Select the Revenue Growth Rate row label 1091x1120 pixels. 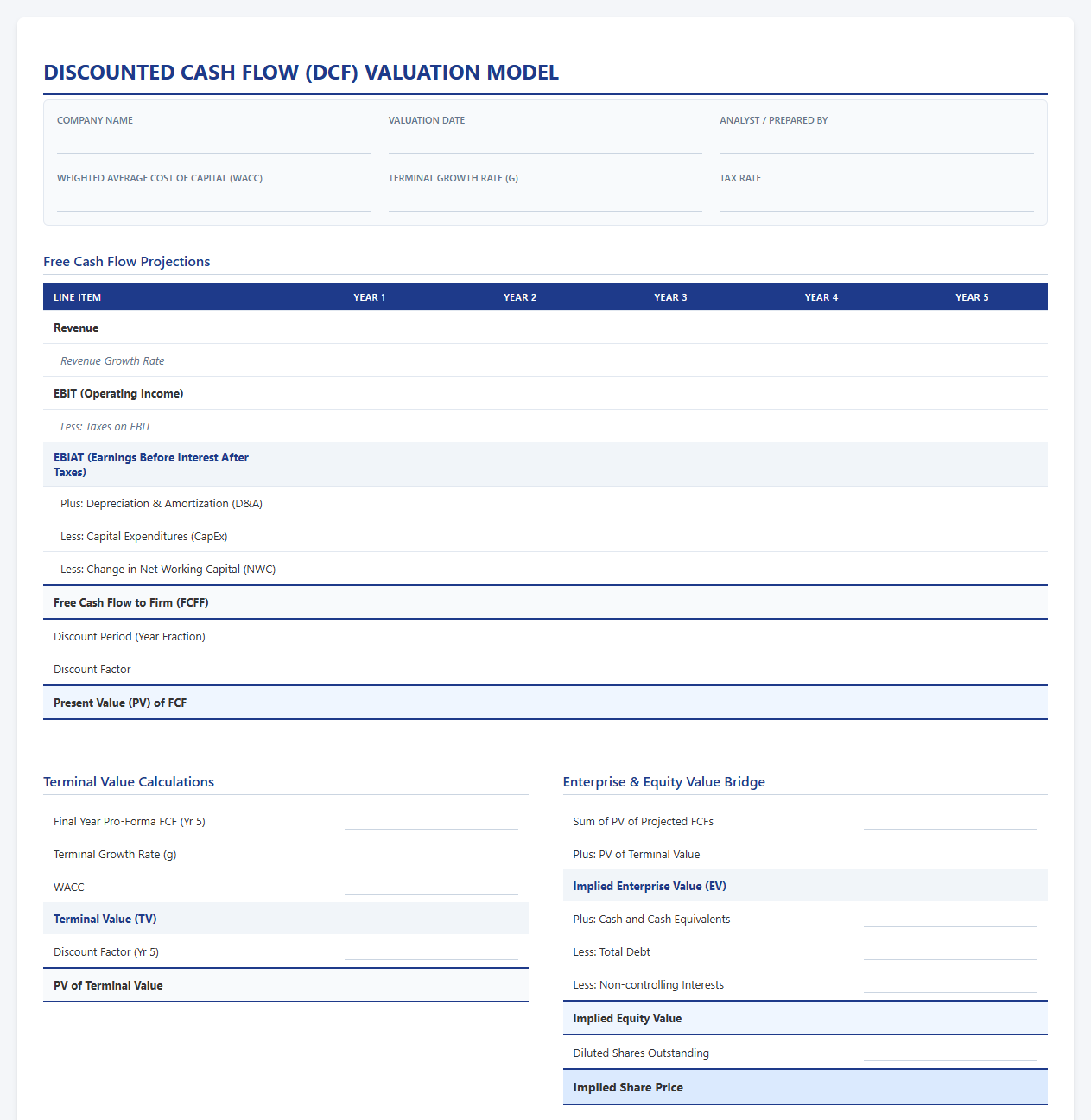112,360
